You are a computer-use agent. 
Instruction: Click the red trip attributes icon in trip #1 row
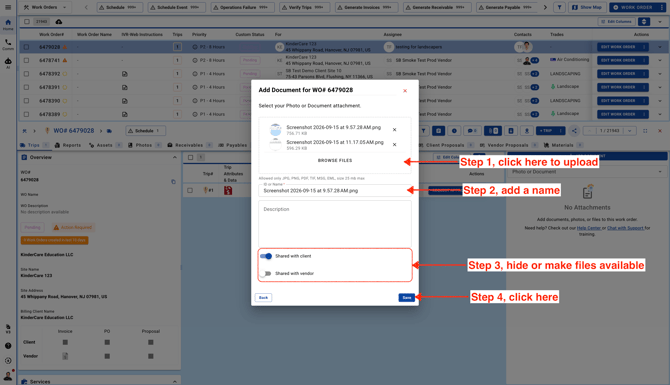[228, 191]
